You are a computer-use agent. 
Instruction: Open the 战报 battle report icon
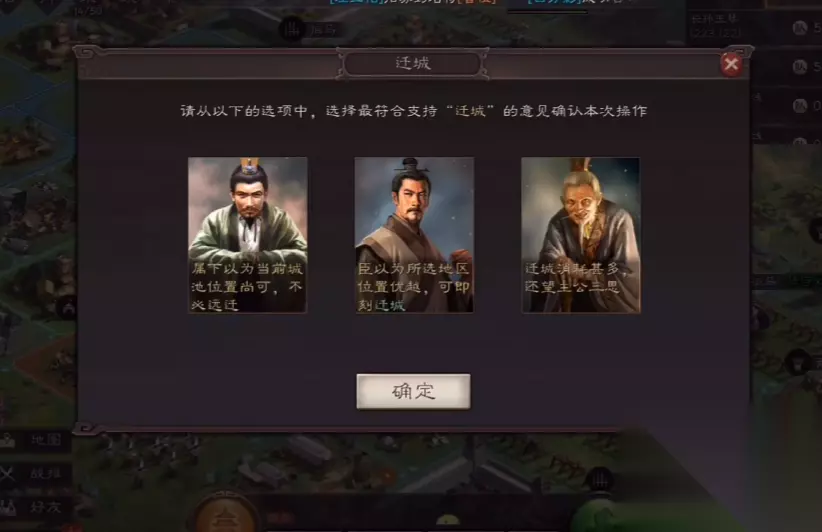point(36,473)
